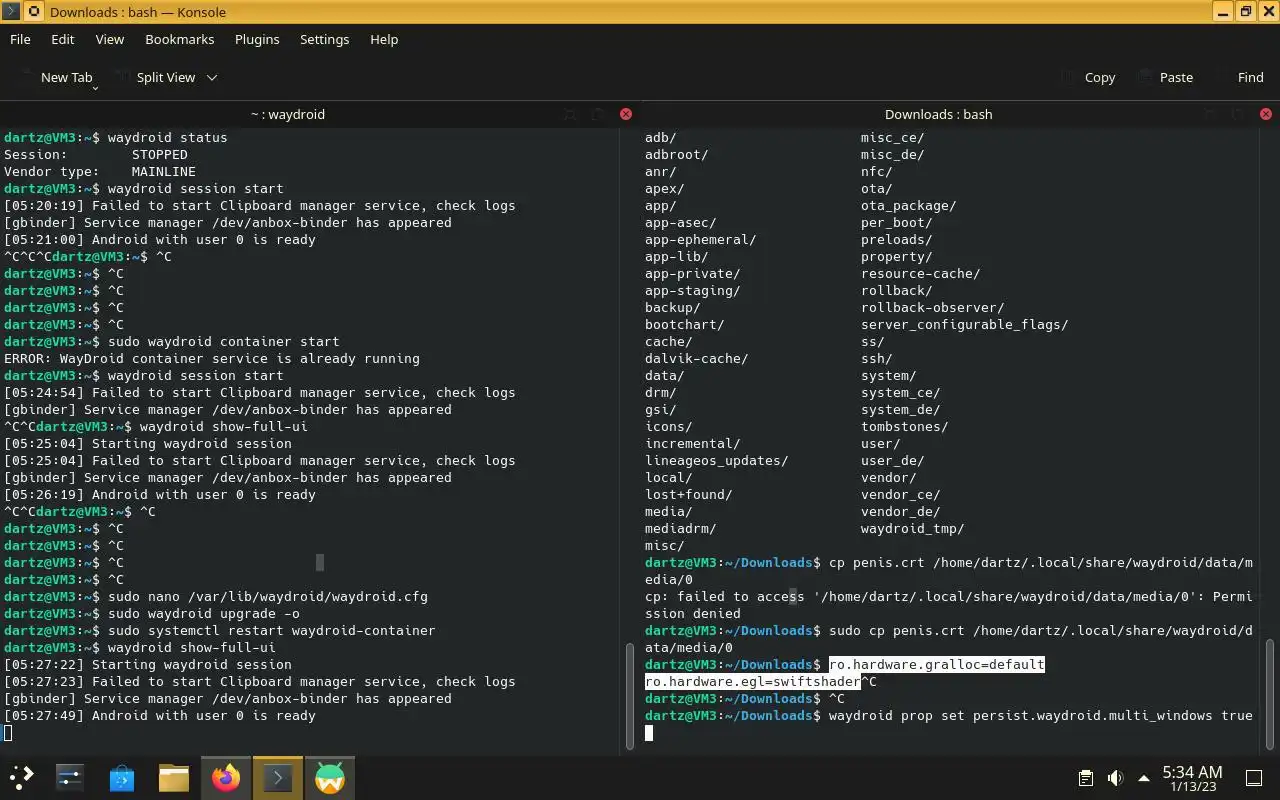The height and width of the screenshot is (800, 1280).
Task: Open the clipboard tray icon
Action: pos(1086,778)
